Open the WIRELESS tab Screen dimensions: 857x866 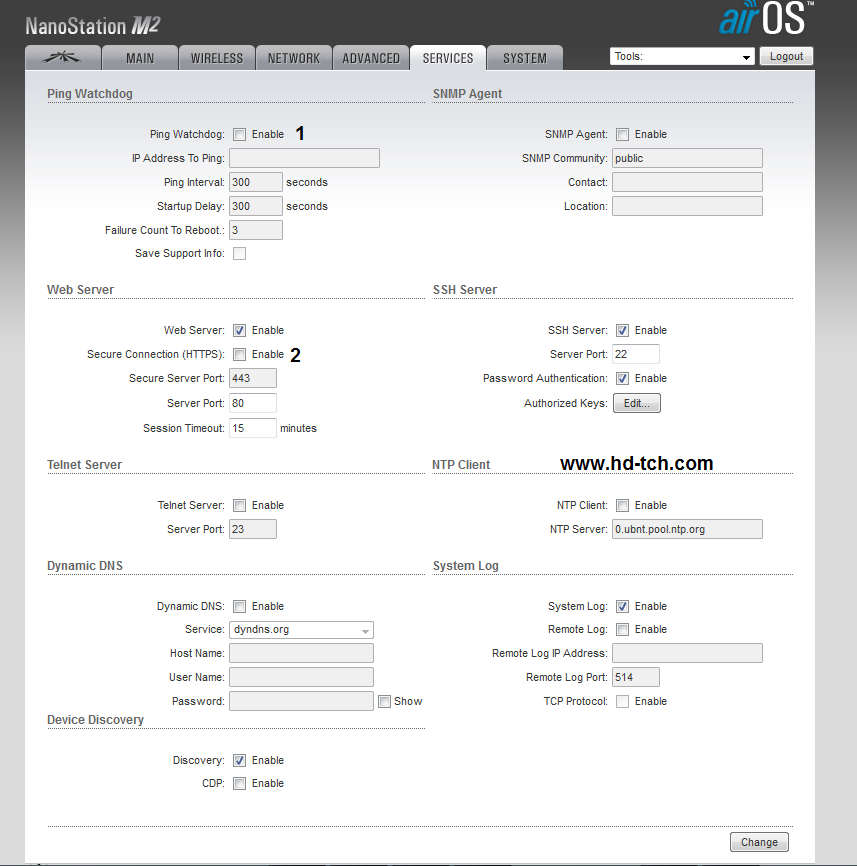pos(217,58)
